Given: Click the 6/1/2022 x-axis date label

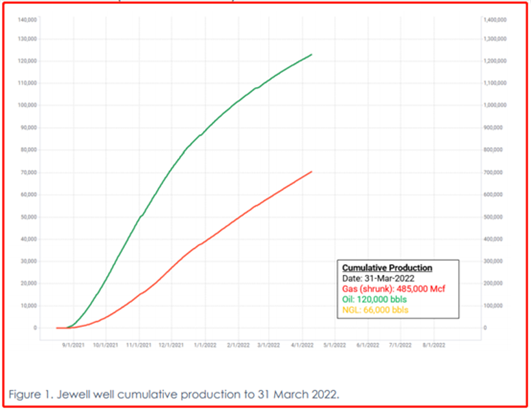Looking at the screenshot, I should 368,345.
